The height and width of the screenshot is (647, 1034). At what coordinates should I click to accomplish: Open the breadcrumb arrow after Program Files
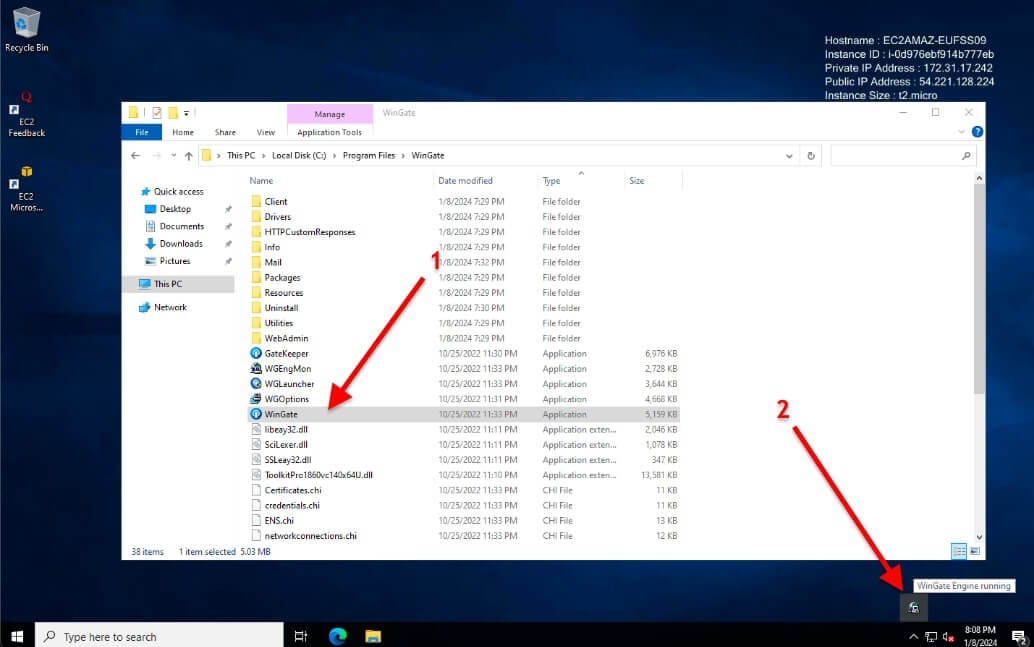(403, 156)
